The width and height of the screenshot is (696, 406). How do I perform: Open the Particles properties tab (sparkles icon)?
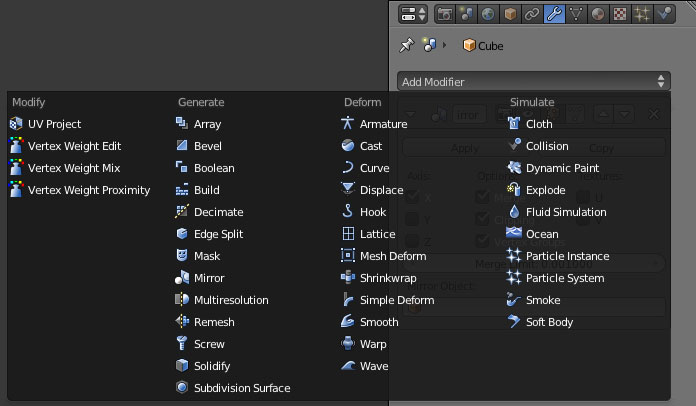tap(642, 14)
